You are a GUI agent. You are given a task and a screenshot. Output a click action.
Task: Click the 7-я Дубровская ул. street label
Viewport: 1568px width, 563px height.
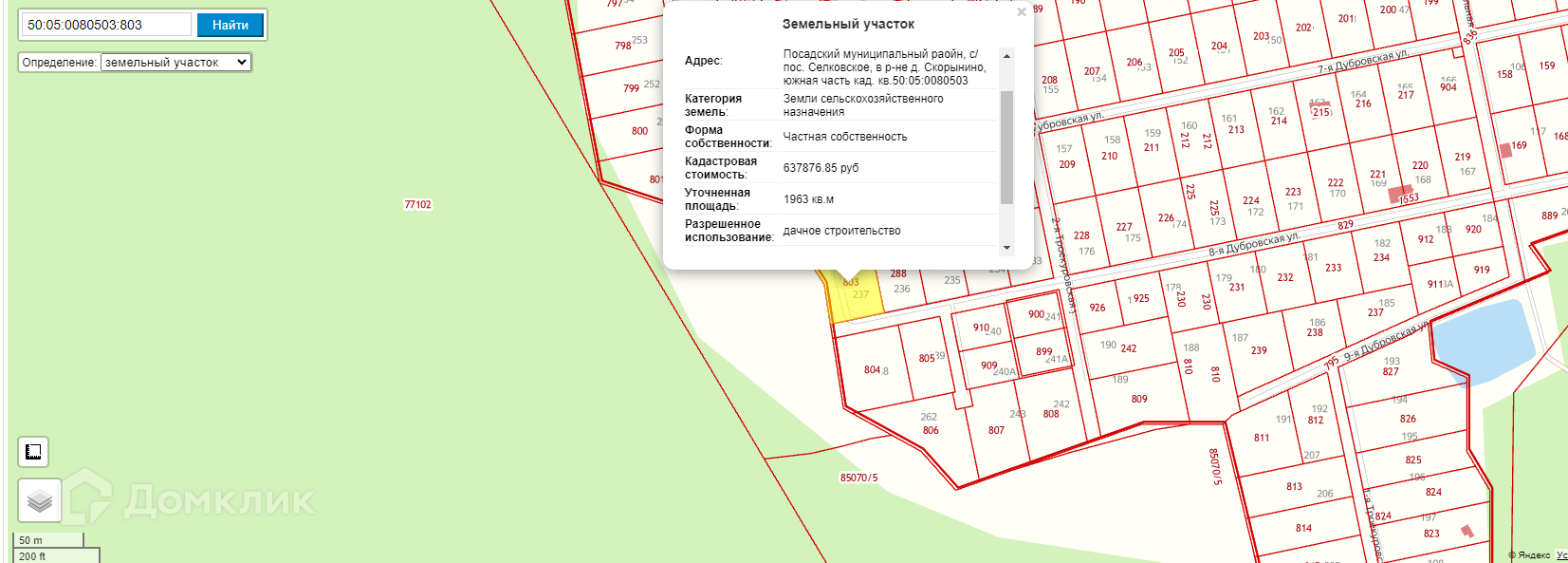pyautogui.click(x=1363, y=62)
